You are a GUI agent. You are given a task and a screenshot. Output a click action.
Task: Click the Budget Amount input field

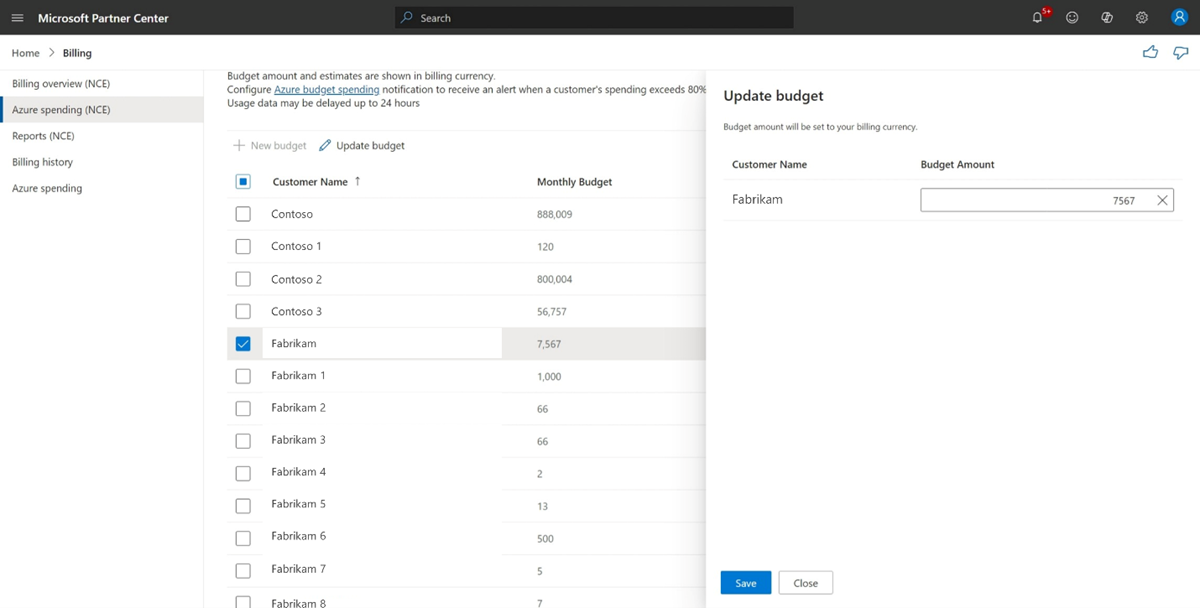click(x=1030, y=201)
